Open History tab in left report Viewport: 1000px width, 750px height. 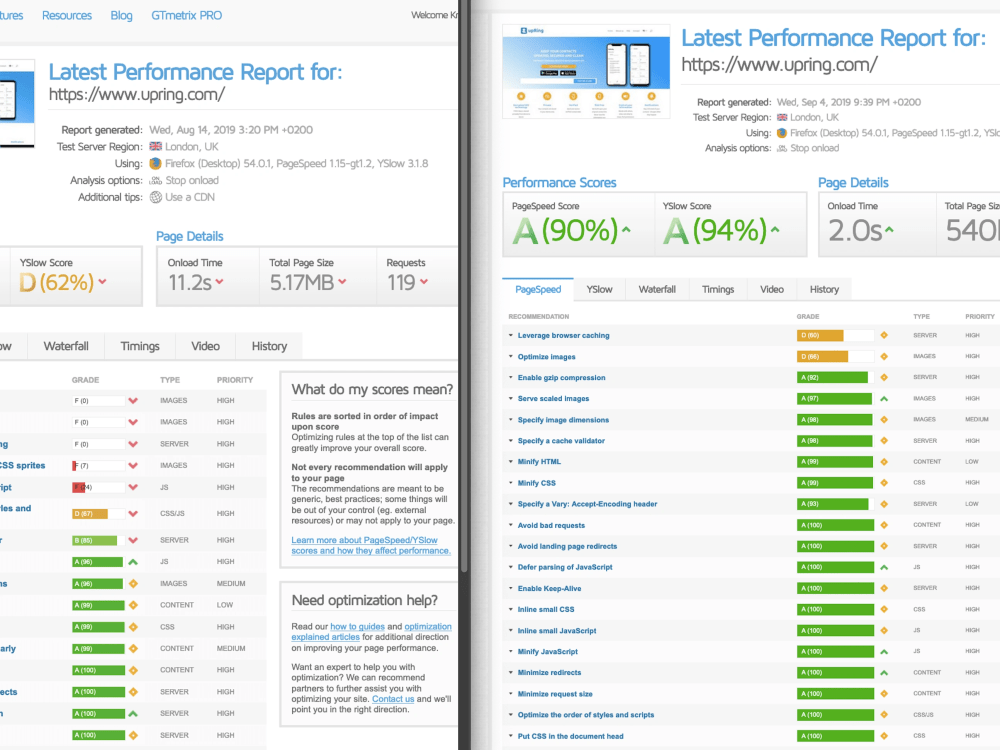[269, 346]
